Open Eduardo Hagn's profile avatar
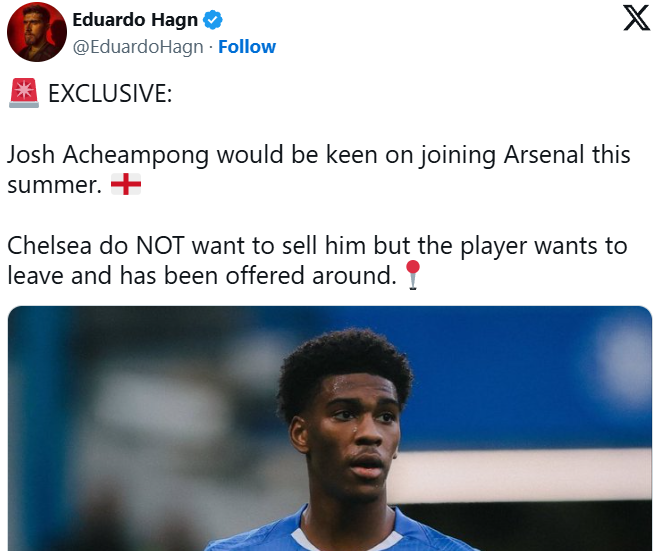 coord(37,32)
